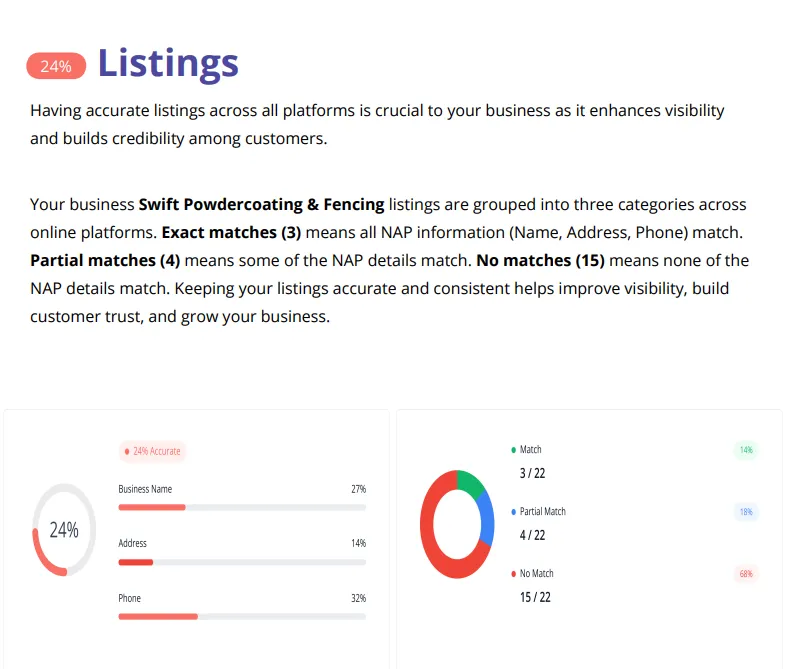
Task: Click the red No Match legend dot
Action: (514, 574)
